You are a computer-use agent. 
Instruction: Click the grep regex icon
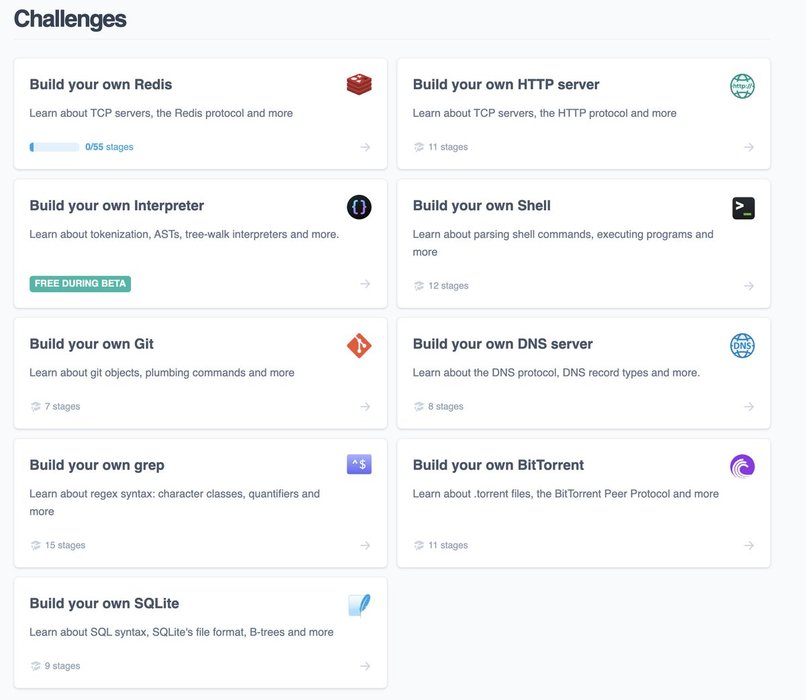click(359, 464)
